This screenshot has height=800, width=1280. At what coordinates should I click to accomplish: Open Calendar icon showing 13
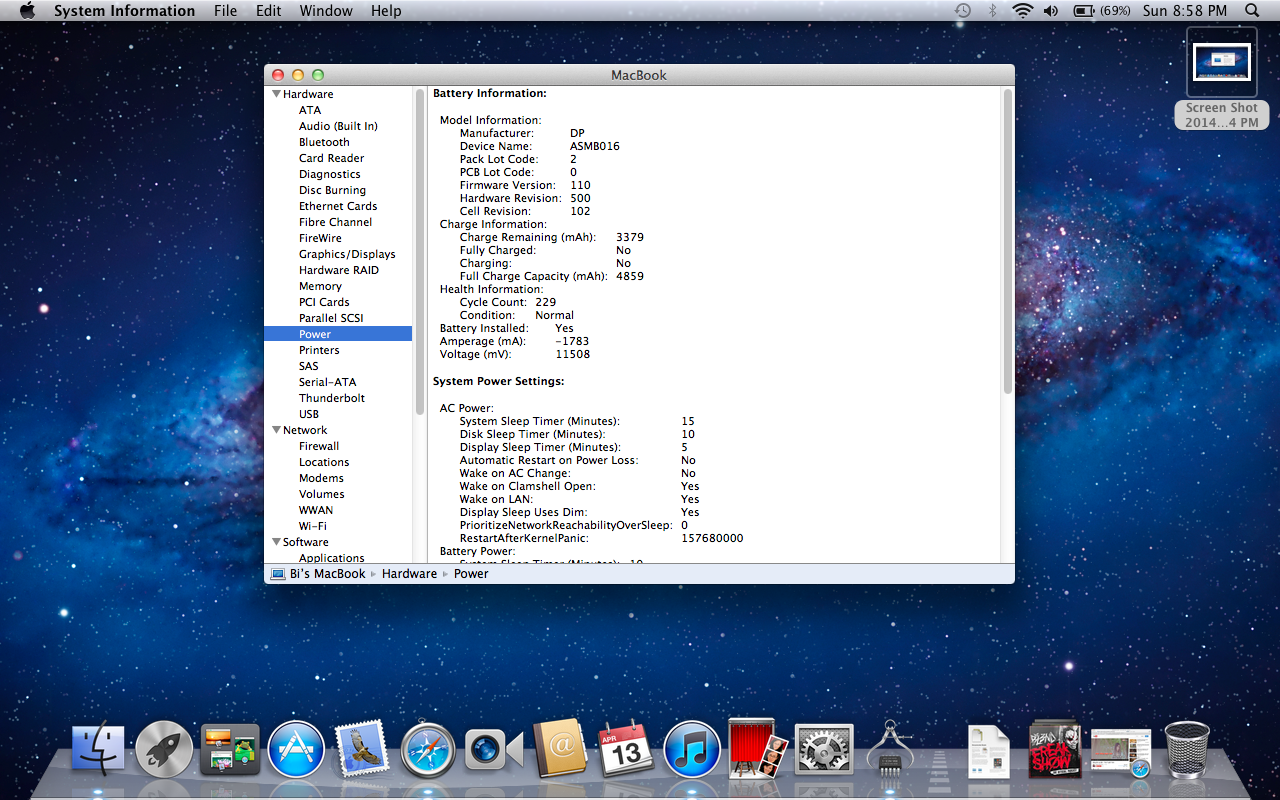(x=626, y=750)
